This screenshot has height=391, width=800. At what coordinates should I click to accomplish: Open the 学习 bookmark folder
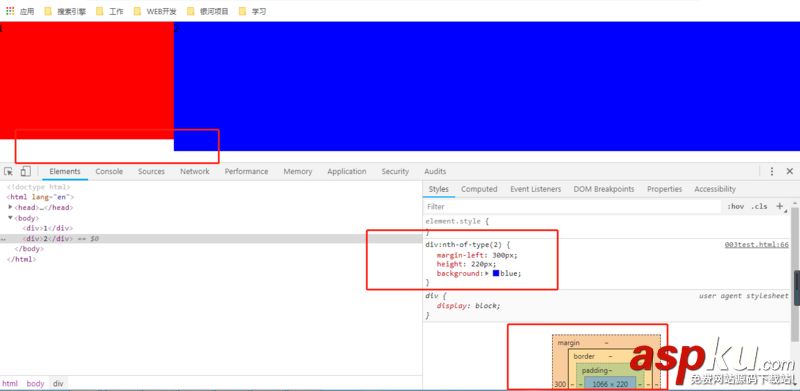point(252,11)
